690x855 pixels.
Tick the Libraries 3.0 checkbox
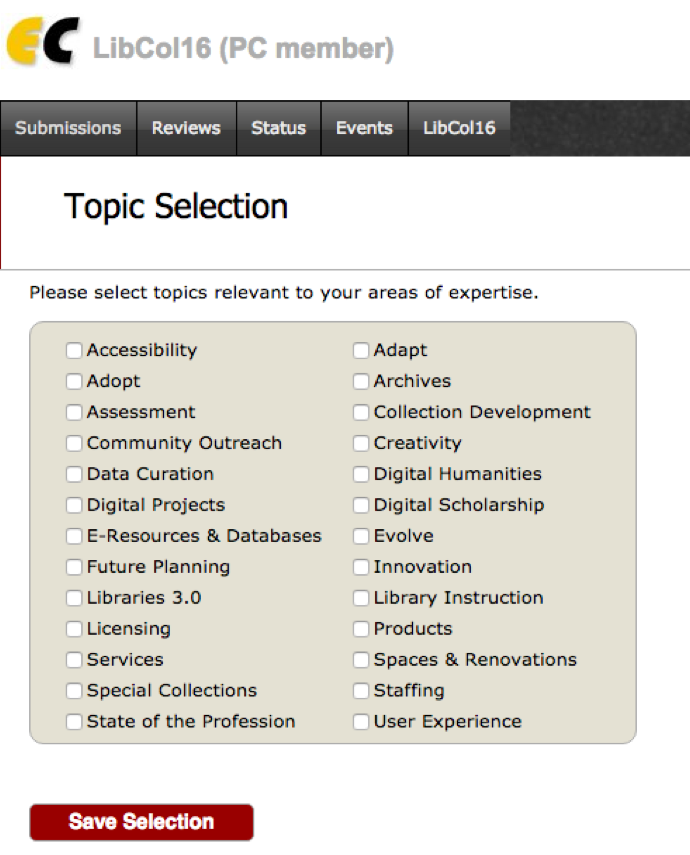click(74, 598)
